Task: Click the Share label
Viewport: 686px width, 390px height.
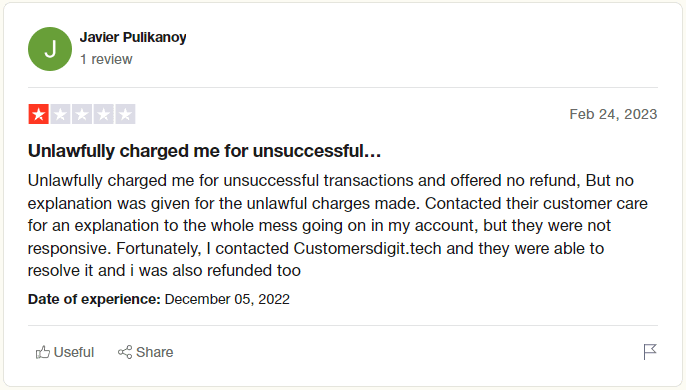Action: click(154, 352)
